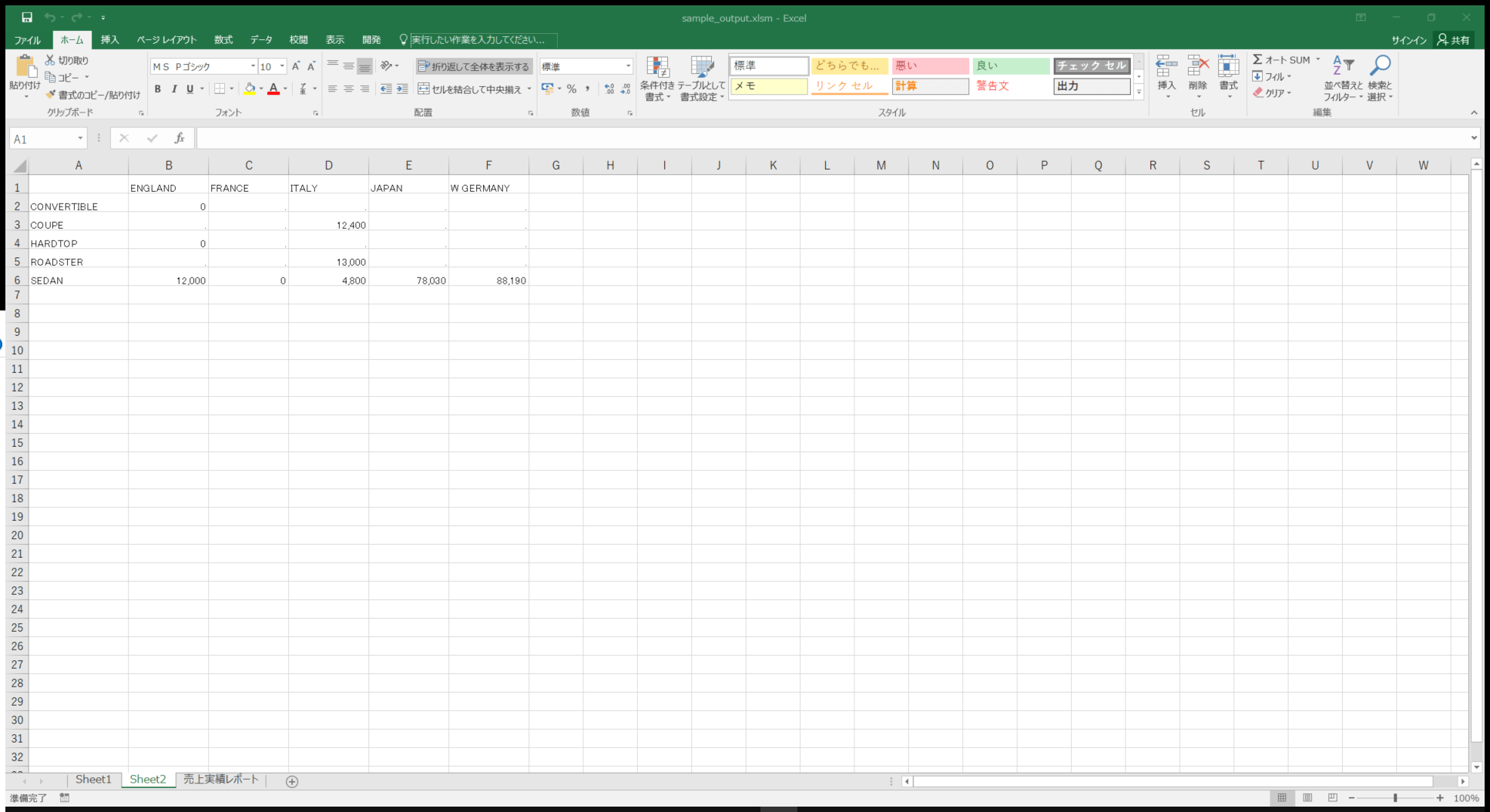1490x812 pixels.
Task: Apply the チェック セル cell style
Action: point(1092,66)
